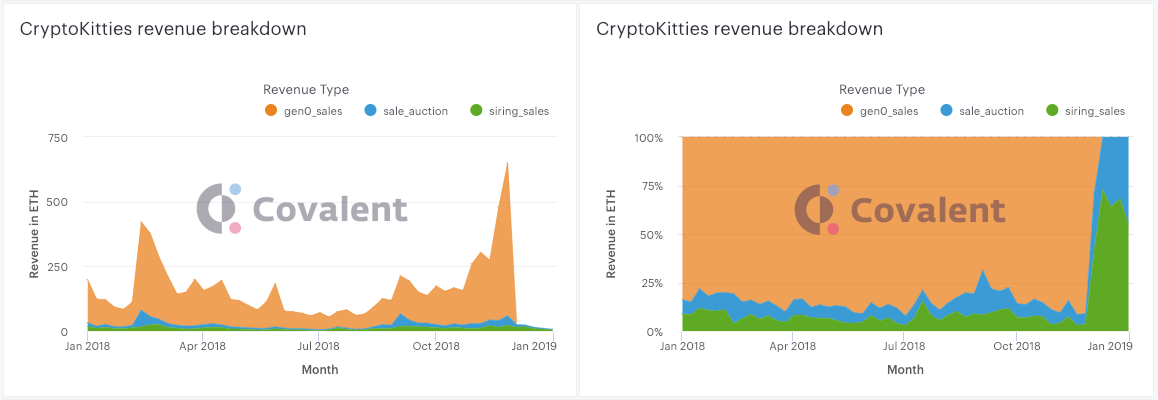Click Jan 2018 x-axis label on right chart

pos(682,345)
